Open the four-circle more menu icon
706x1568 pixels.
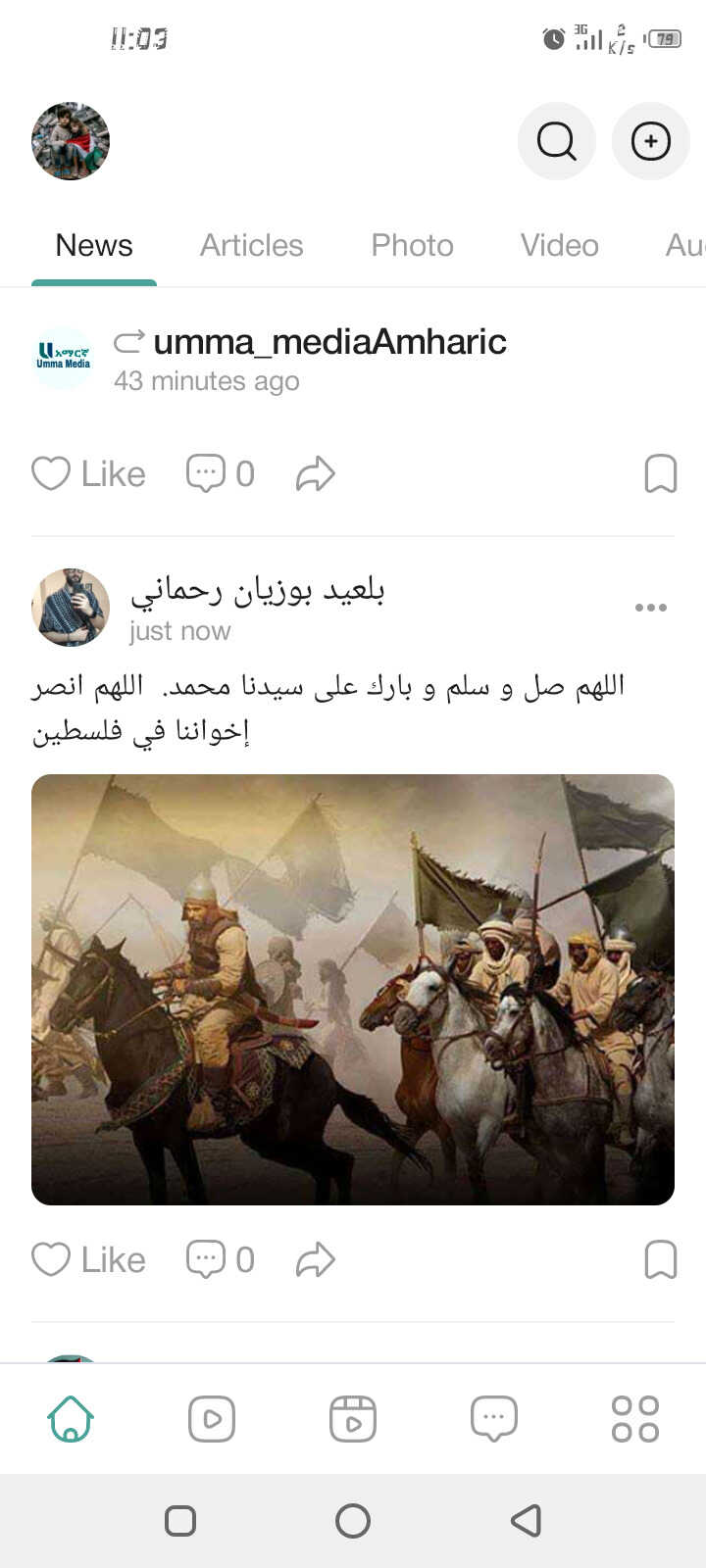coord(635,1419)
